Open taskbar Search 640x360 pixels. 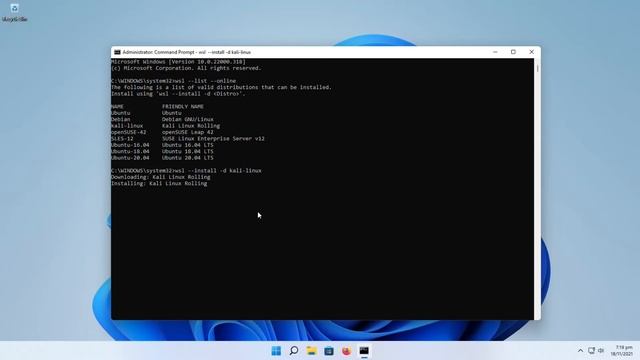coord(294,351)
